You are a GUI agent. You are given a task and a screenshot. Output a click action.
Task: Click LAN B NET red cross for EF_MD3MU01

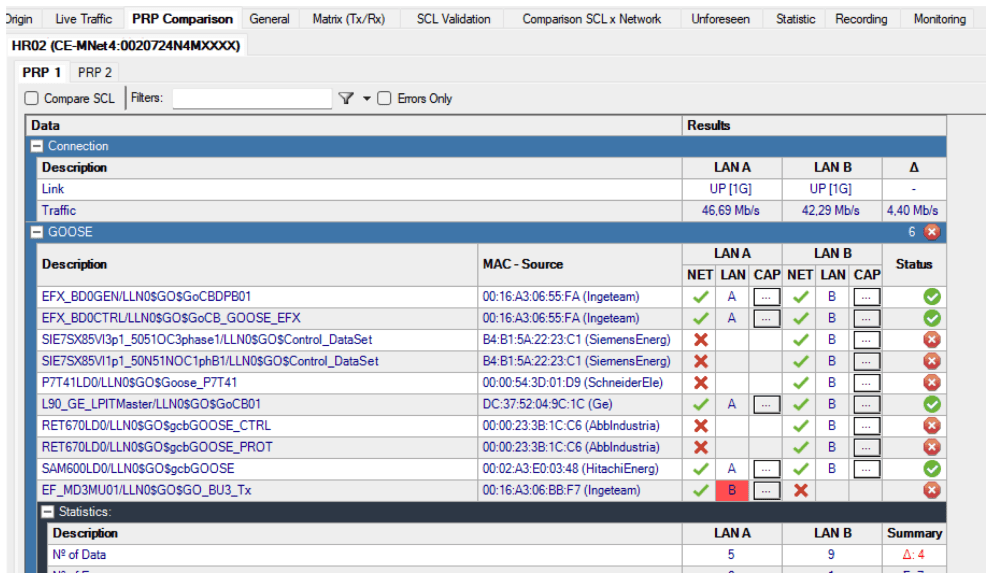[800, 490]
